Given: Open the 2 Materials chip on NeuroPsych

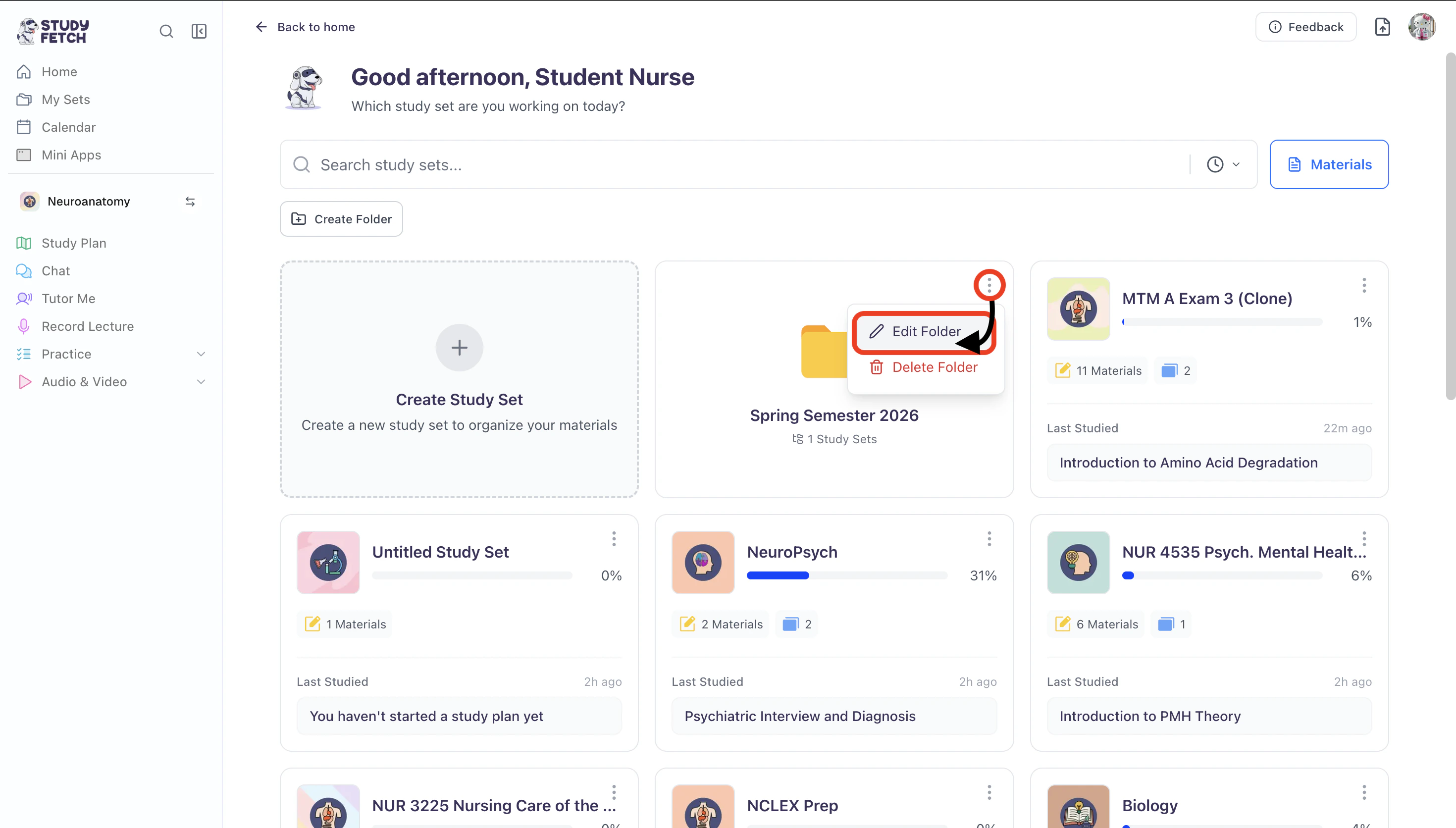Looking at the screenshot, I should point(721,624).
